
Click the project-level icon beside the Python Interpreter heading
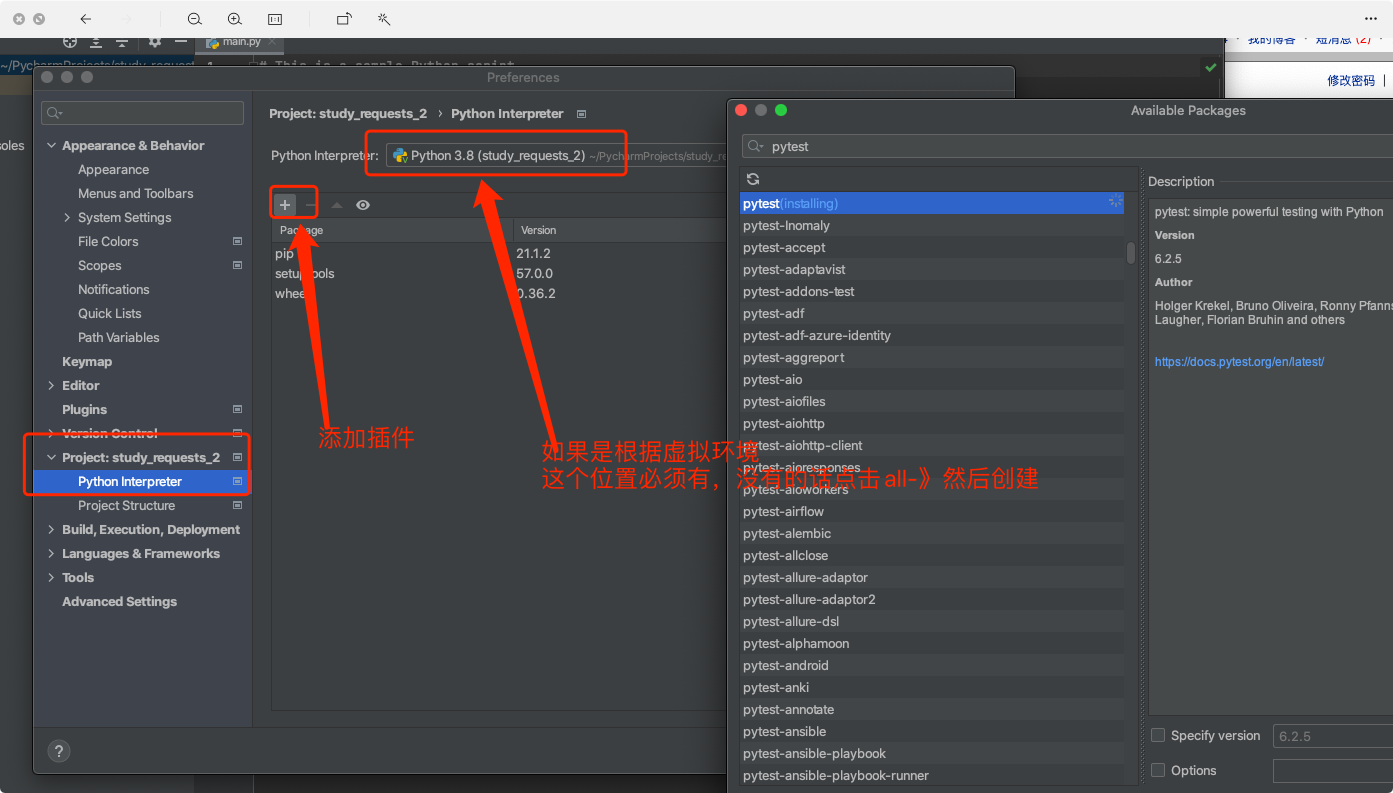coord(581,114)
